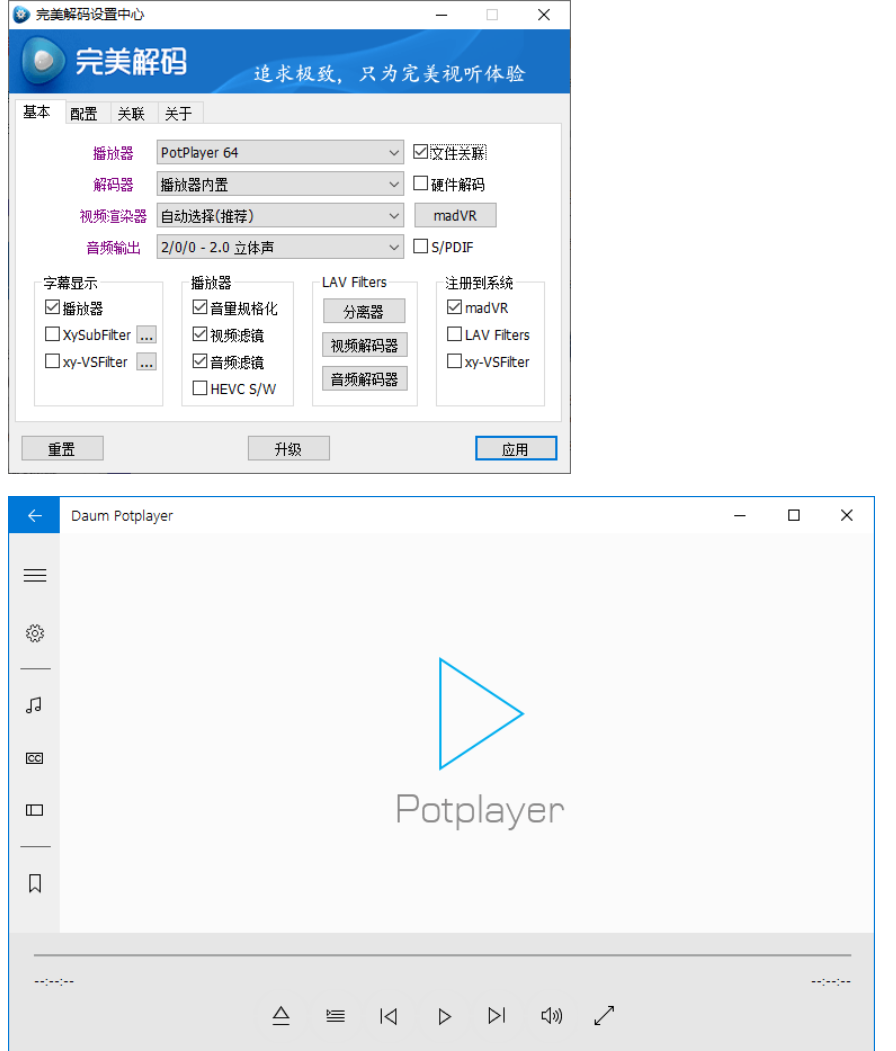Open the 音频输出 dropdown

tap(280, 247)
